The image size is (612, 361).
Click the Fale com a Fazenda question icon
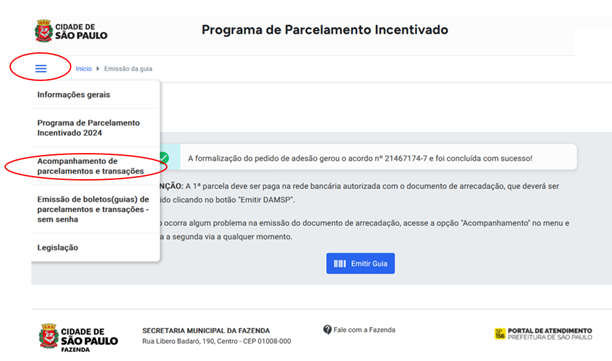(327, 330)
